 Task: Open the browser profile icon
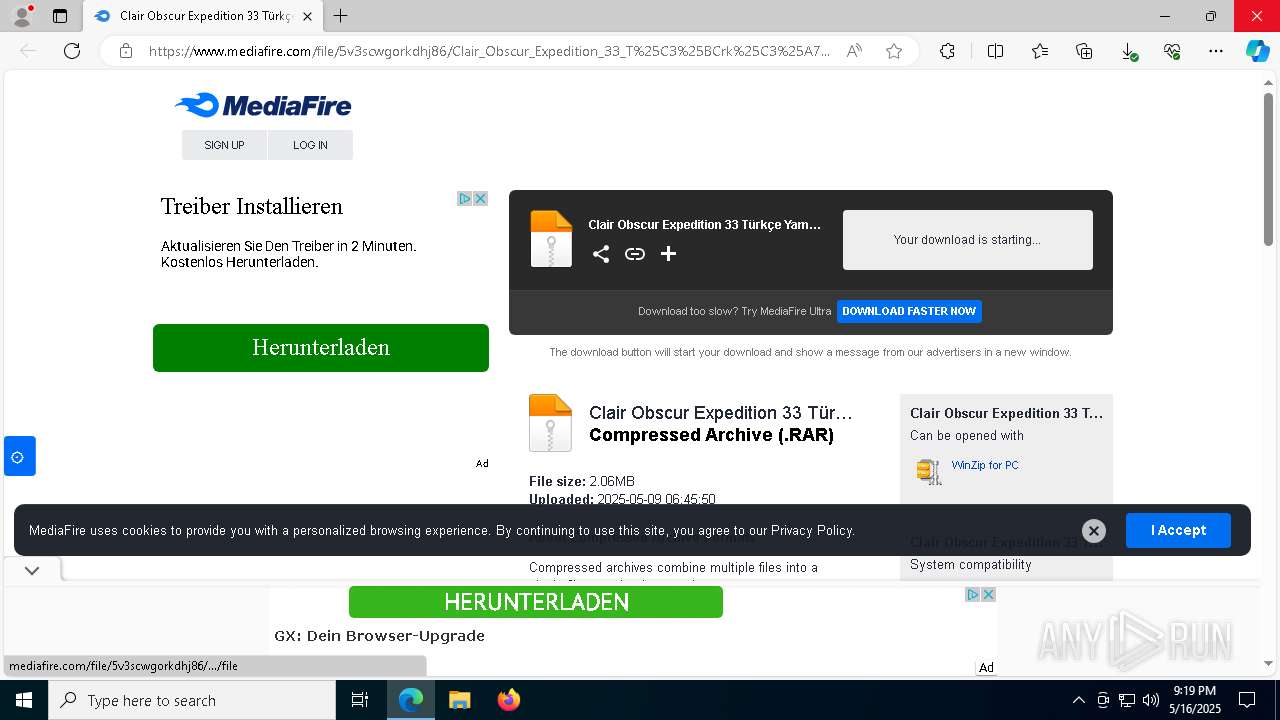[21, 16]
